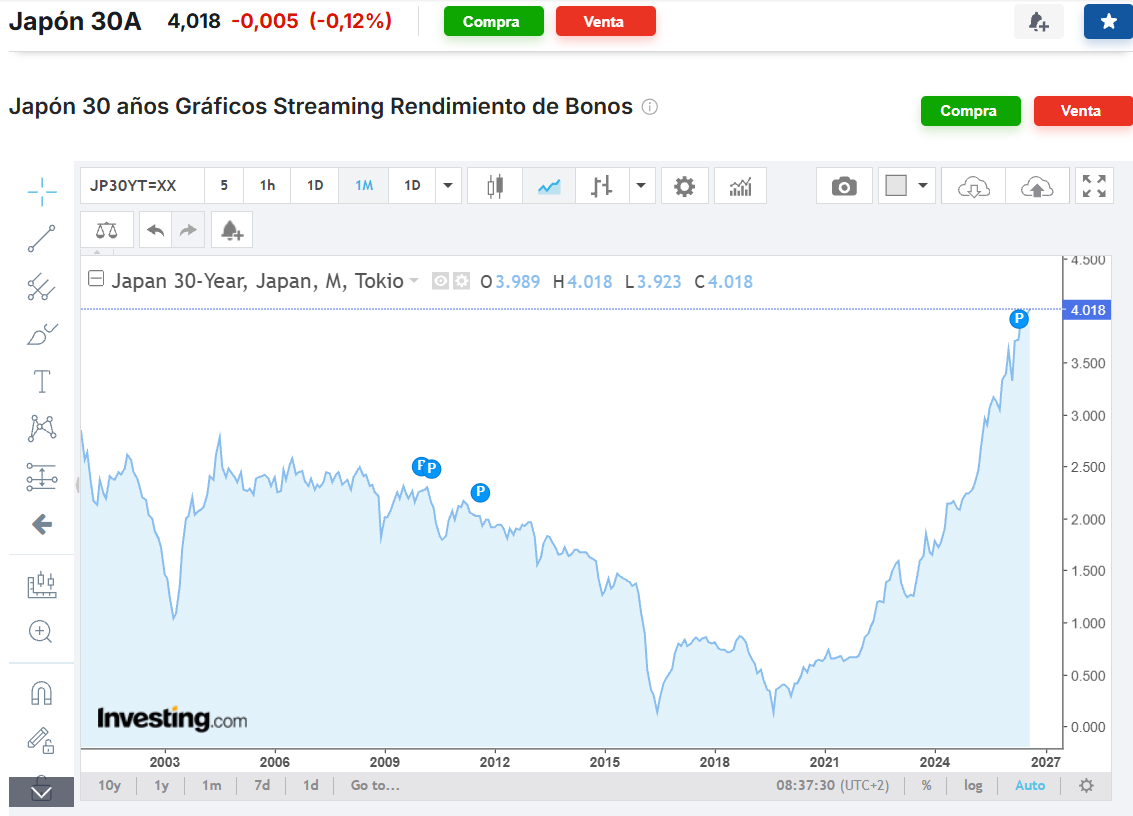Viewport: 1133px width, 816px height.
Task: Switch to candlestick chart style
Action: click(x=495, y=186)
